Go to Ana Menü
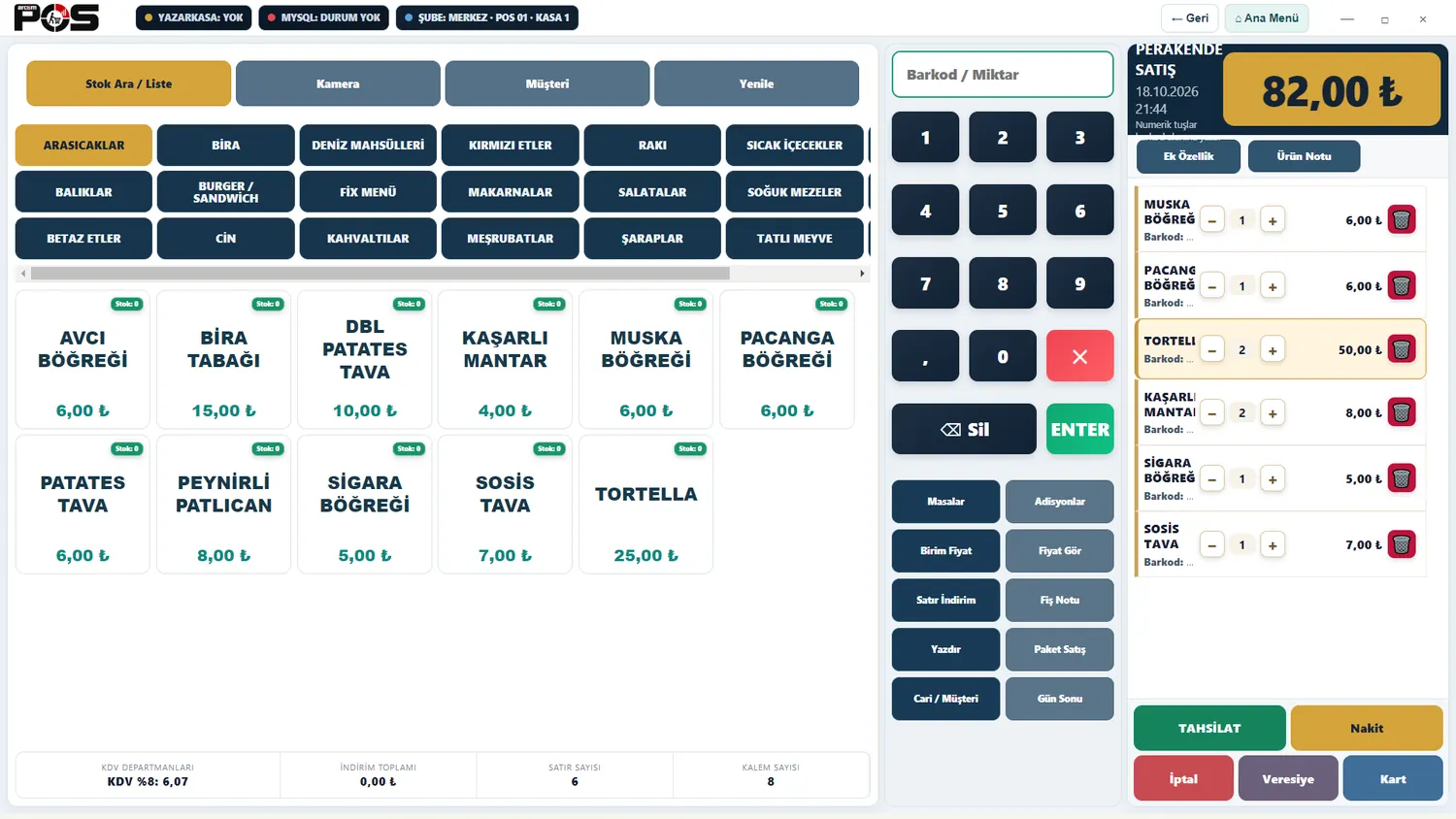Viewport: 1456px width, 819px height. (x=1267, y=18)
